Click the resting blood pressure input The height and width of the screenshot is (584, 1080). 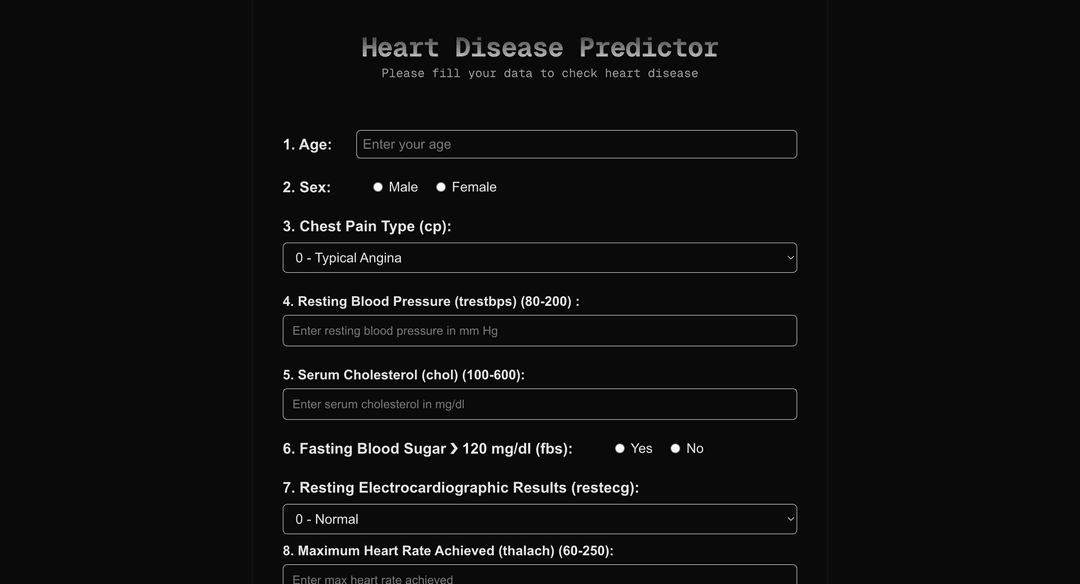(x=540, y=330)
